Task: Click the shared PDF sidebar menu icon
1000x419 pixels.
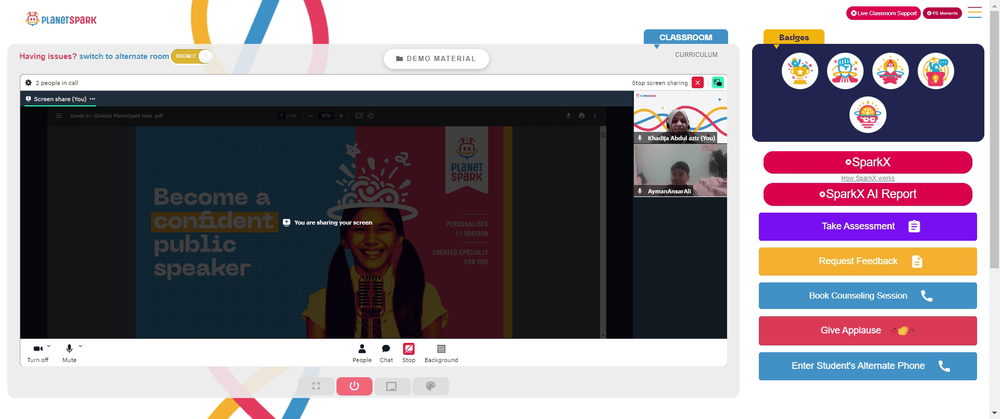Action: pyautogui.click(x=59, y=115)
